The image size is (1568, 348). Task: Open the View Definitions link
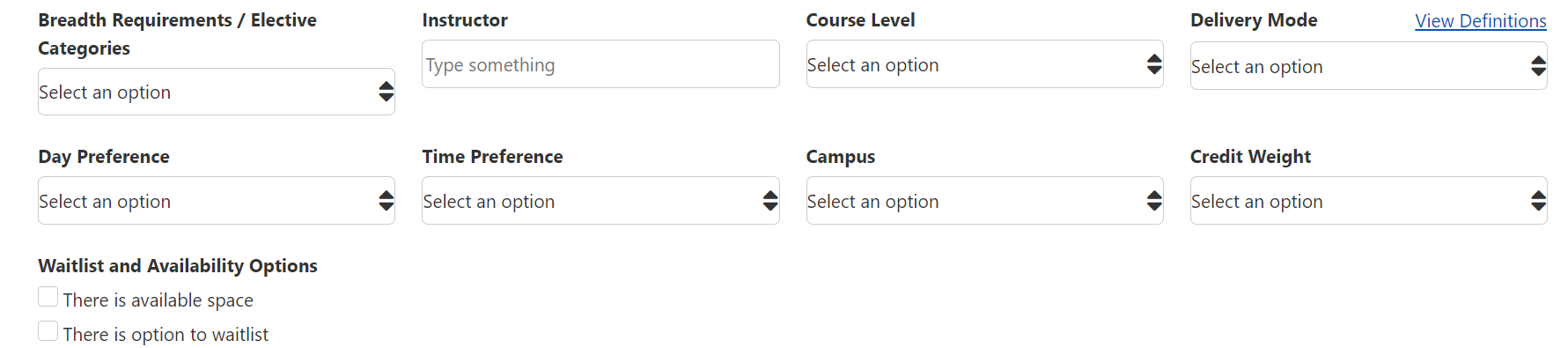click(1481, 21)
